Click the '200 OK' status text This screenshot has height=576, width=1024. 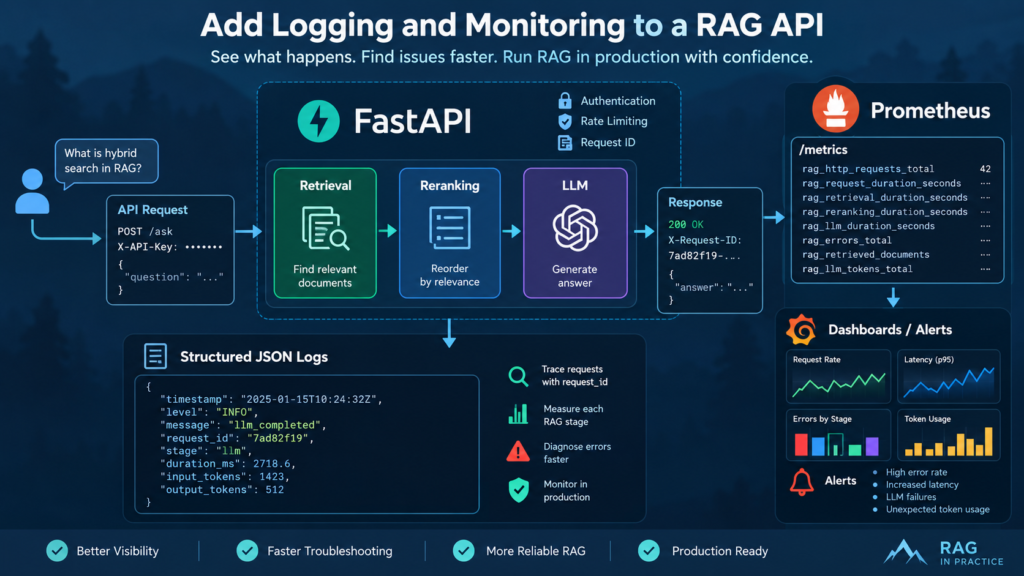tap(686, 225)
